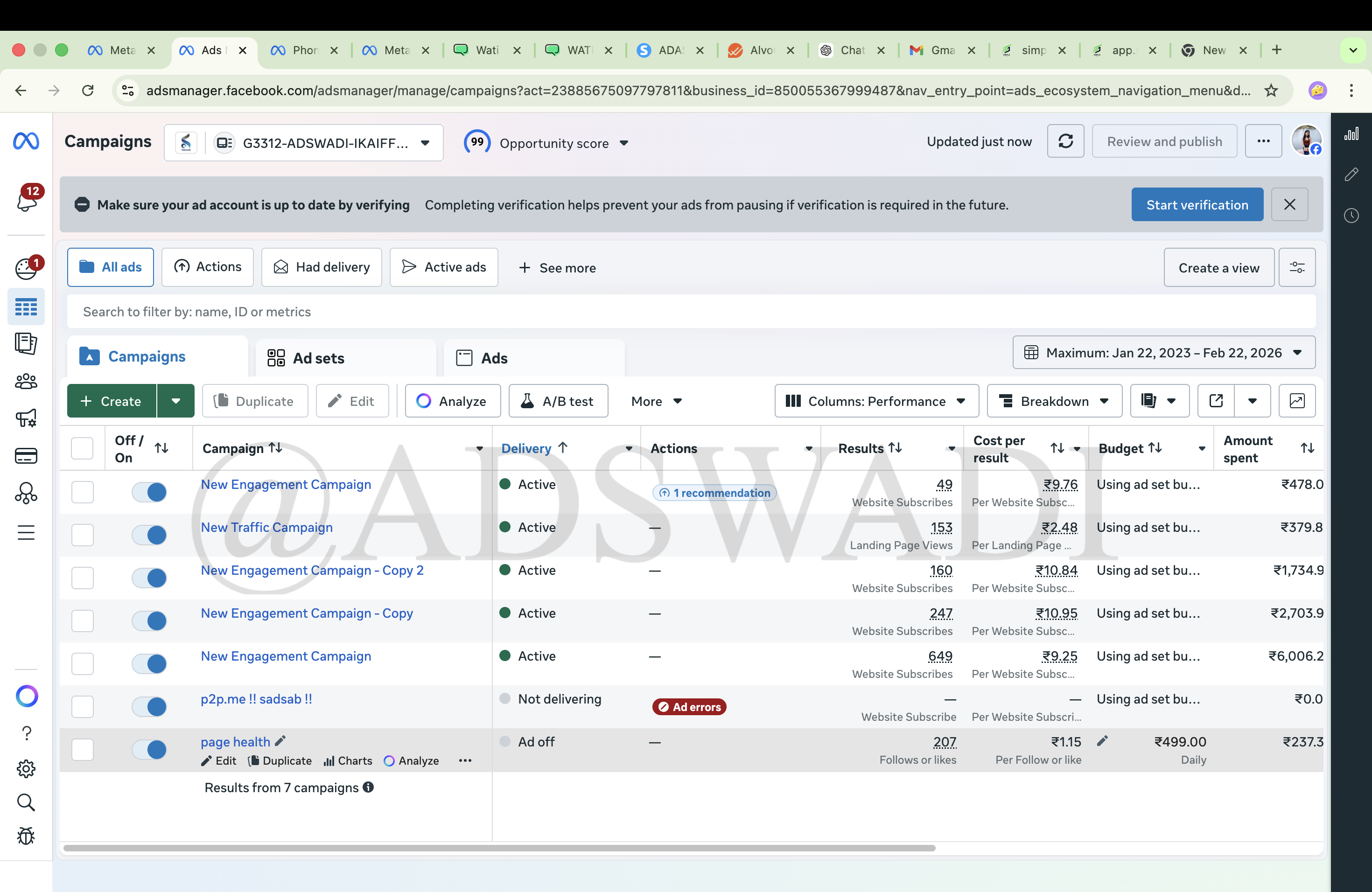Open Ads Manager settings gear in the sidebar
This screenshot has width=1372, height=892.
click(x=27, y=769)
